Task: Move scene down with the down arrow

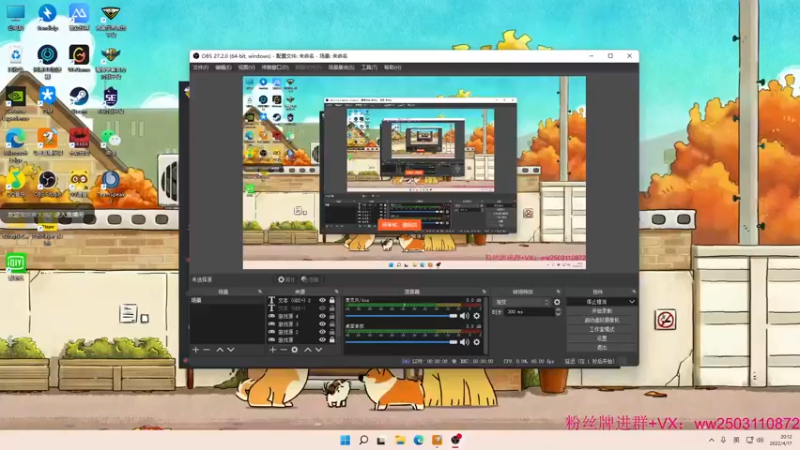Action: click(x=231, y=349)
